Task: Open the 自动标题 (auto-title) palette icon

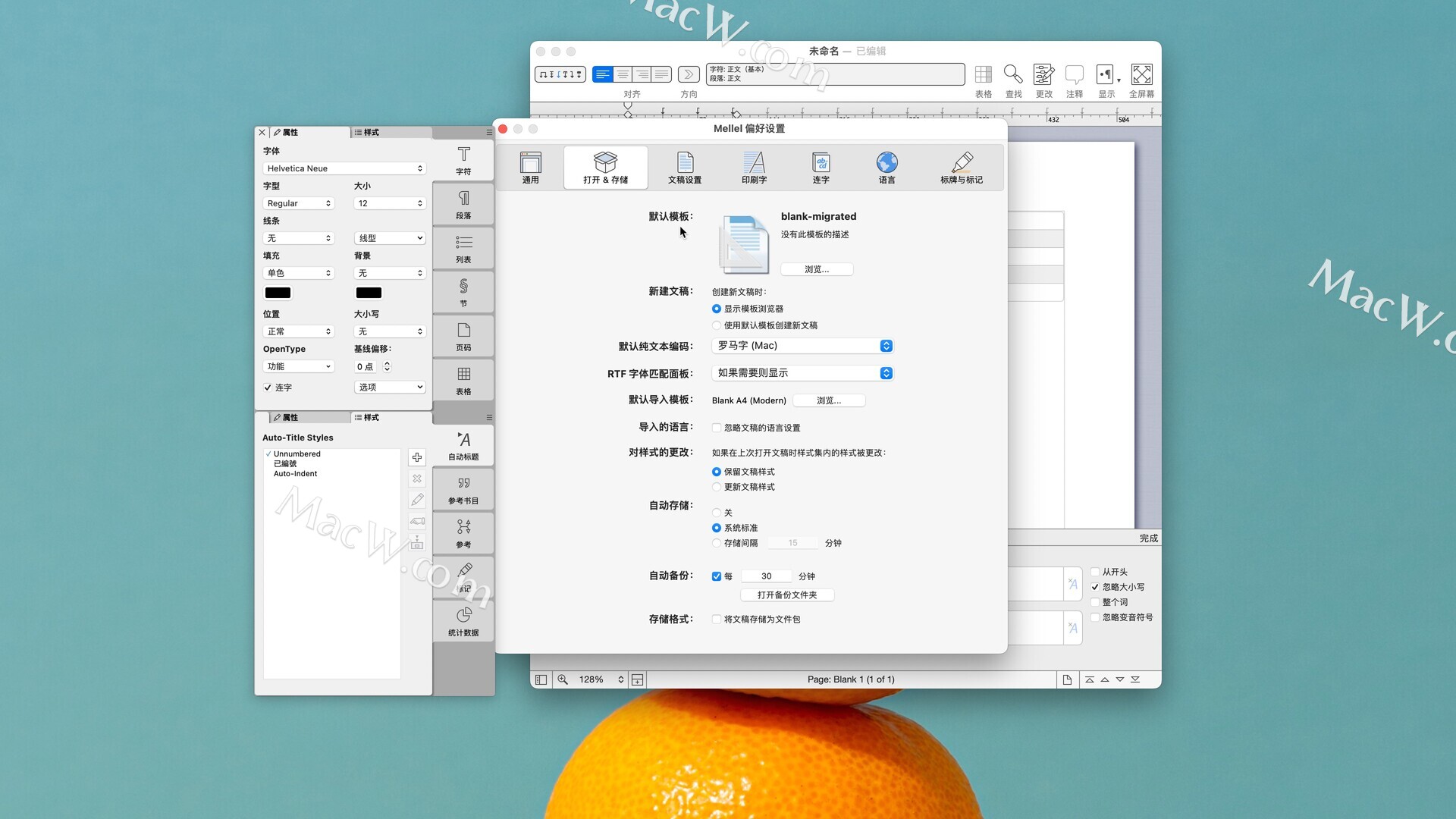Action: [x=463, y=445]
